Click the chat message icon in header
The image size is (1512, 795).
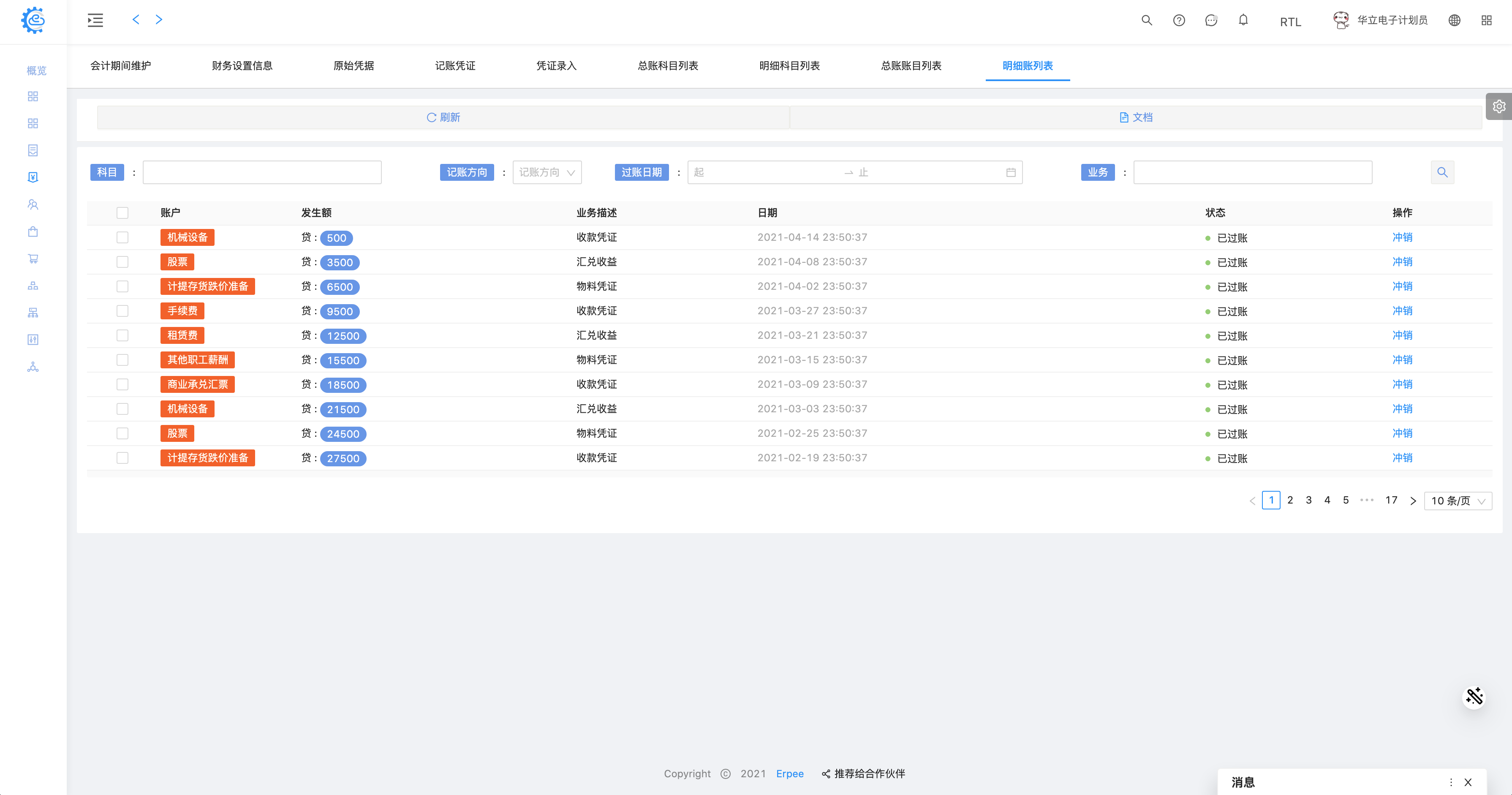point(1211,21)
